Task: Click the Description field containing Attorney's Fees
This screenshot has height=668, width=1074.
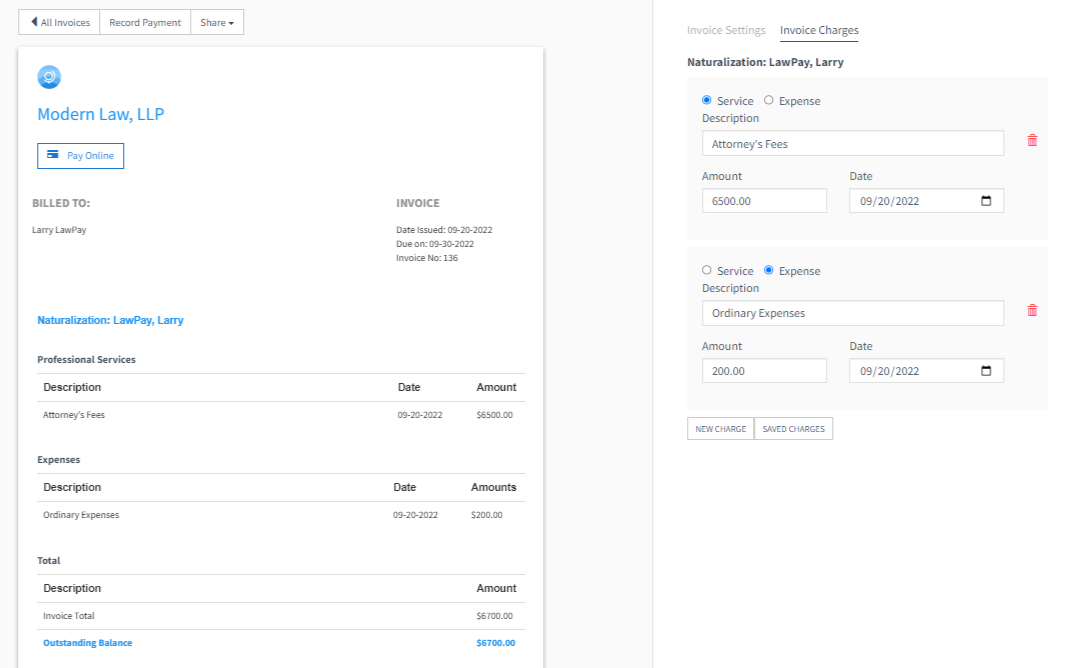Action: tap(852, 142)
